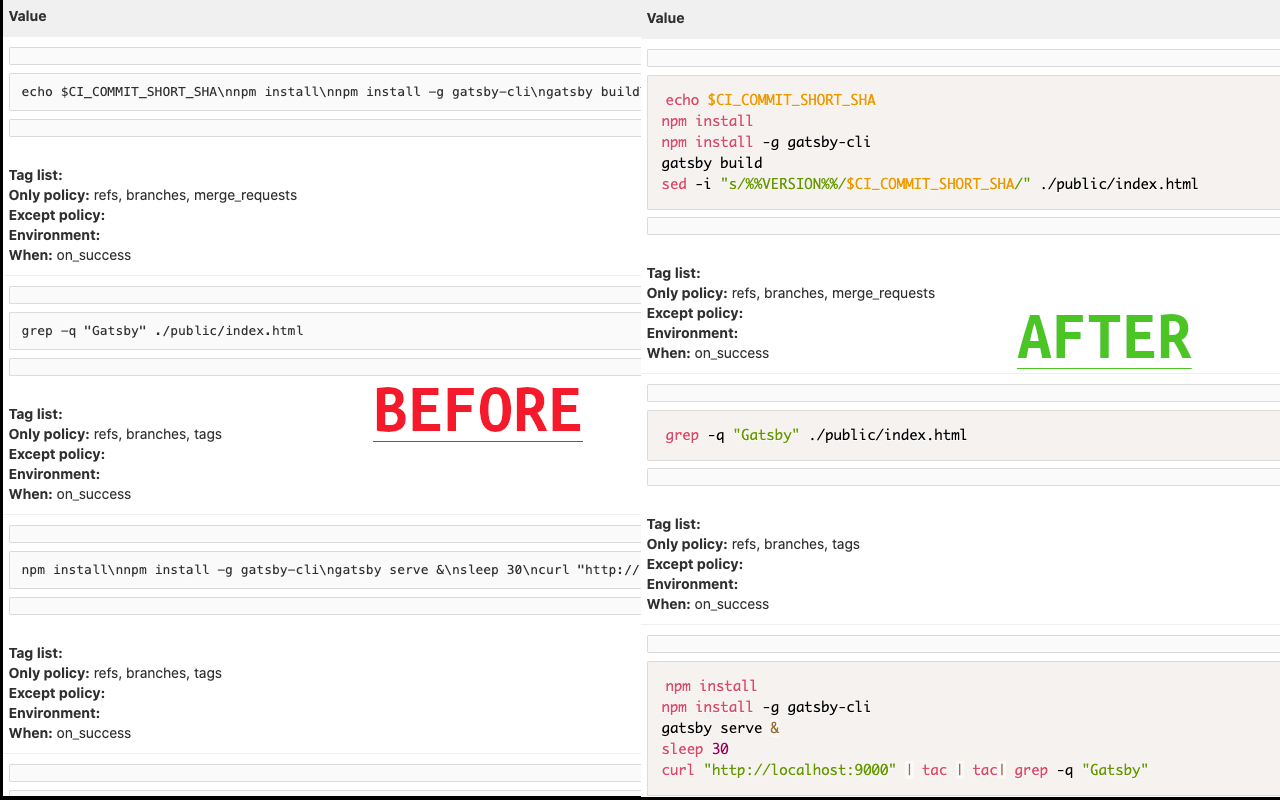The height and width of the screenshot is (800, 1280).
Task: Select the single-line "echo $CI_COMMIT_SHORT_SHA\nnpm install" code block
Action: click(x=324, y=92)
